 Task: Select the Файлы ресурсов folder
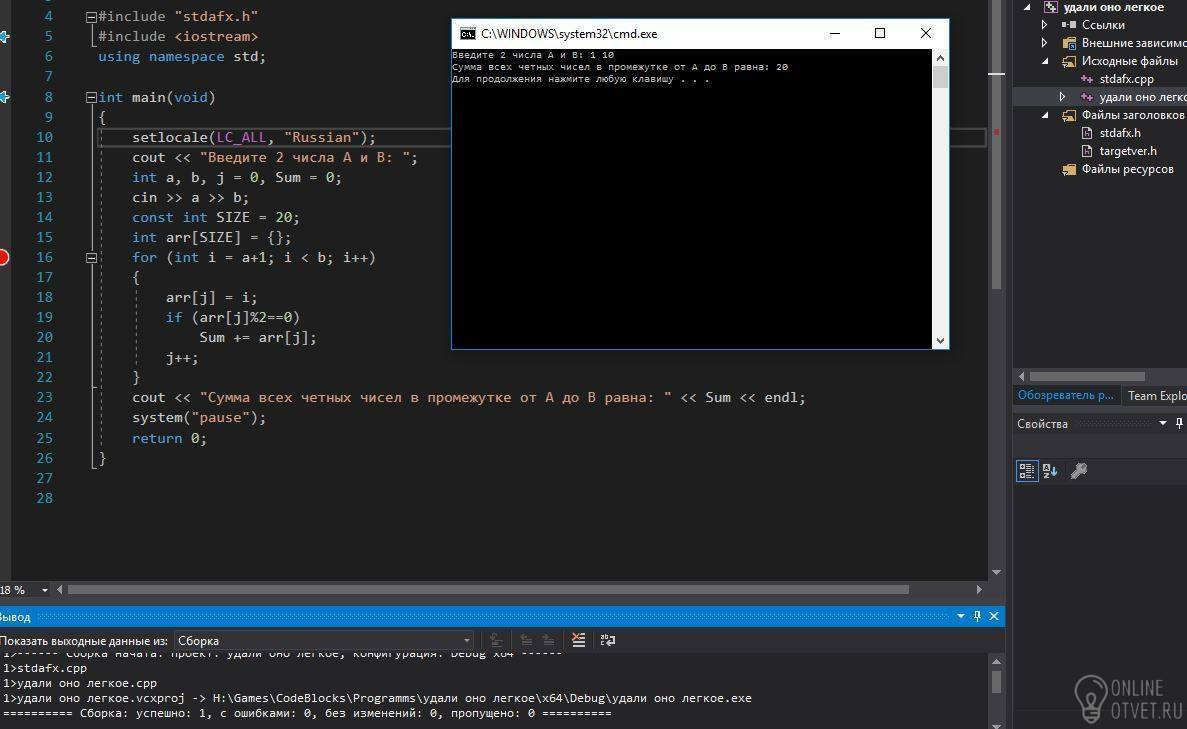1127,170
